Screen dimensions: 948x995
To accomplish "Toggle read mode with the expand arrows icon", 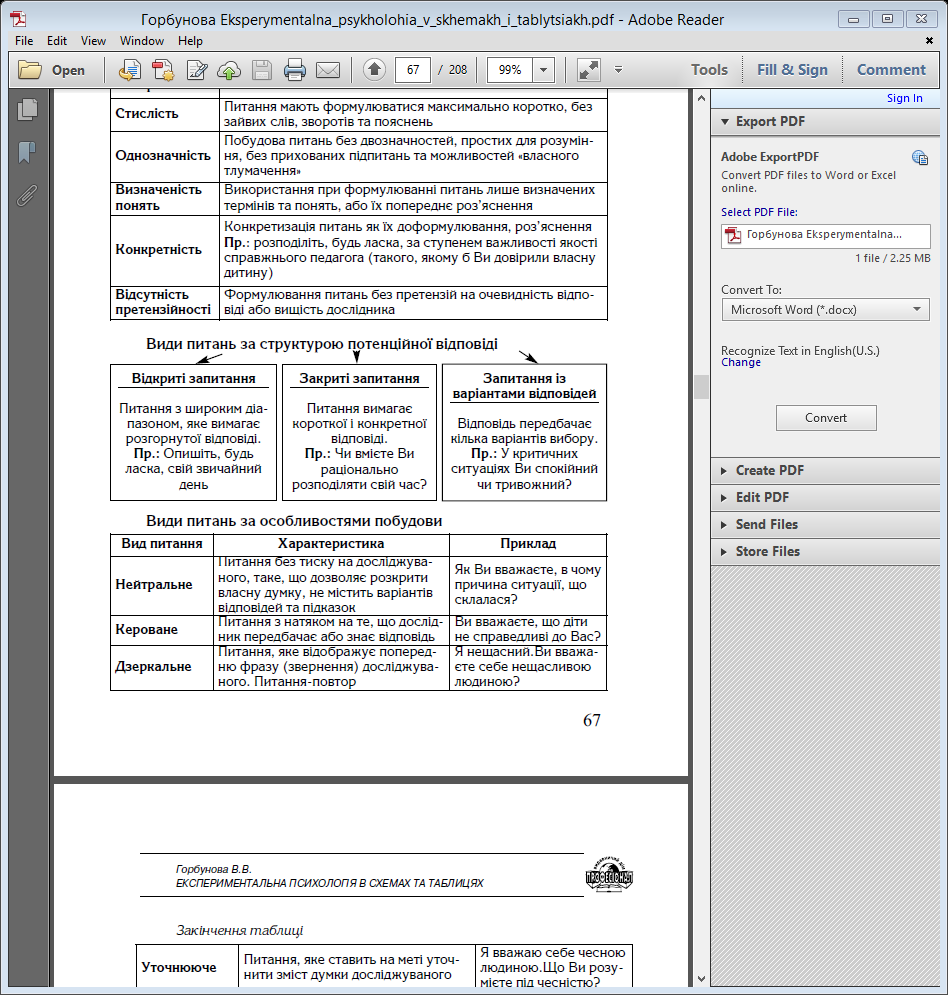I will pos(589,70).
